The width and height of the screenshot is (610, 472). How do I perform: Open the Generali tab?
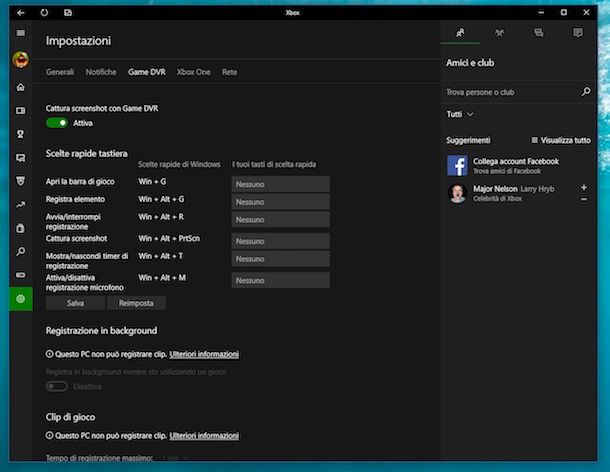click(x=60, y=72)
